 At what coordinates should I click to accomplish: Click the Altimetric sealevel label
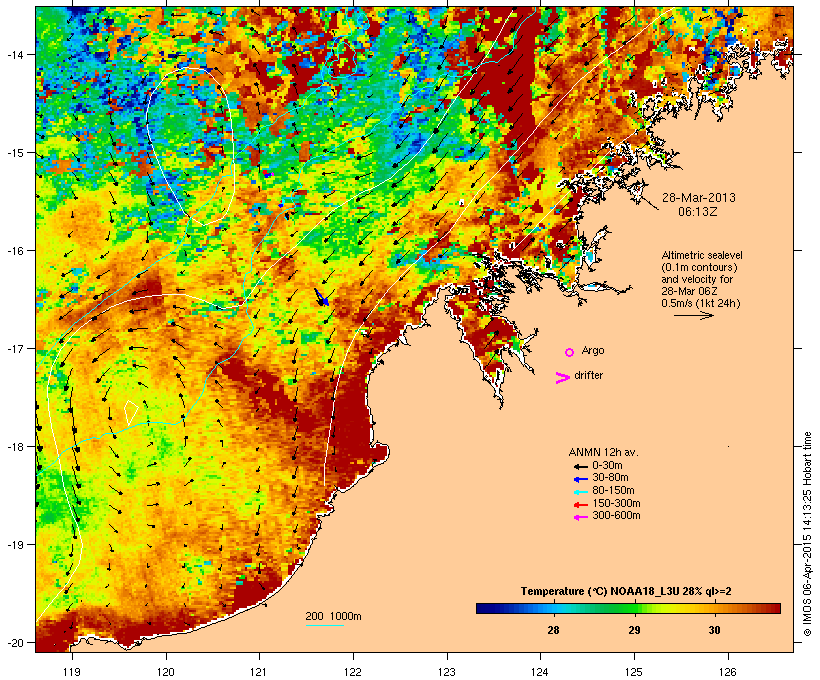tap(702, 255)
